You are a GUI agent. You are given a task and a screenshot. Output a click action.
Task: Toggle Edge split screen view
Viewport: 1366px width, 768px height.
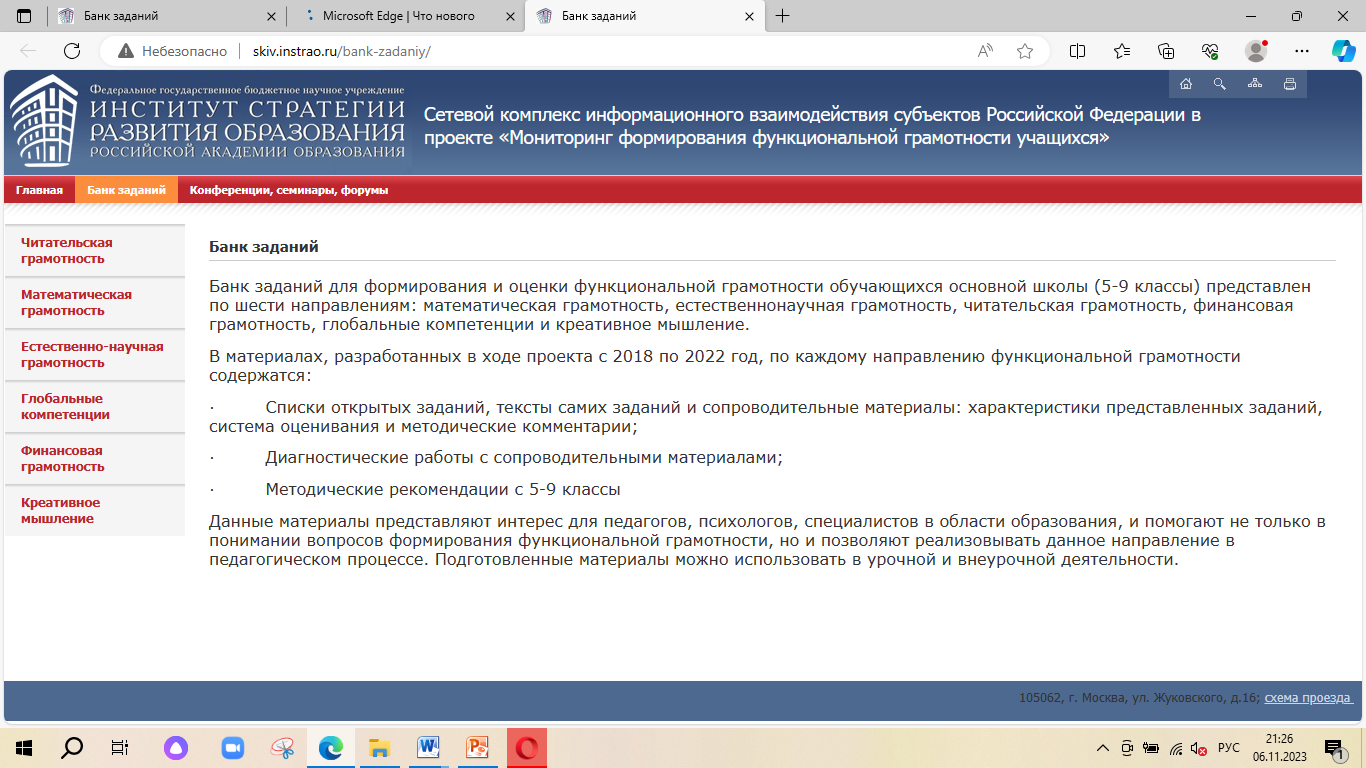click(x=1078, y=51)
